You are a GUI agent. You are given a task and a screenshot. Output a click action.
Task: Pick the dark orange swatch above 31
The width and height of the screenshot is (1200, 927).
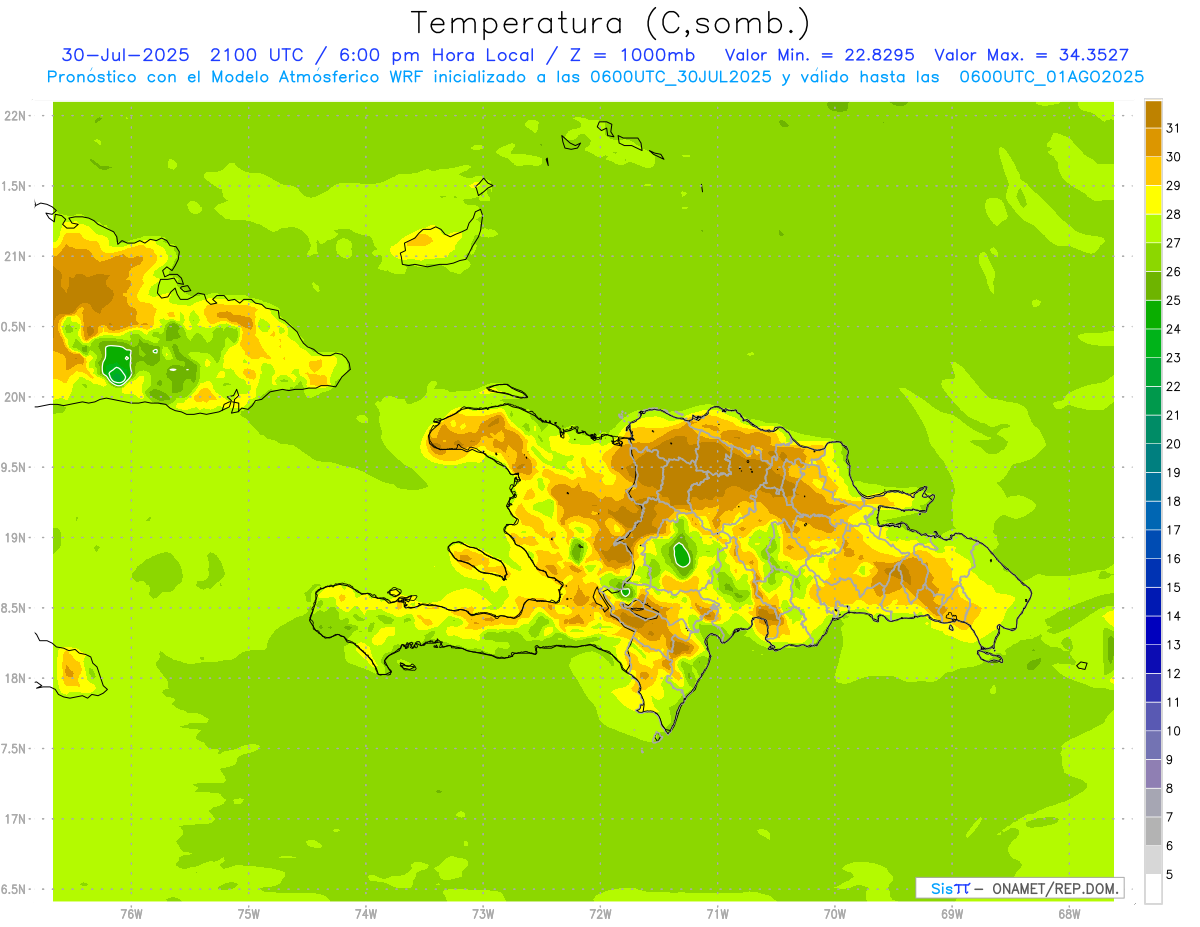tap(1153, 114)
